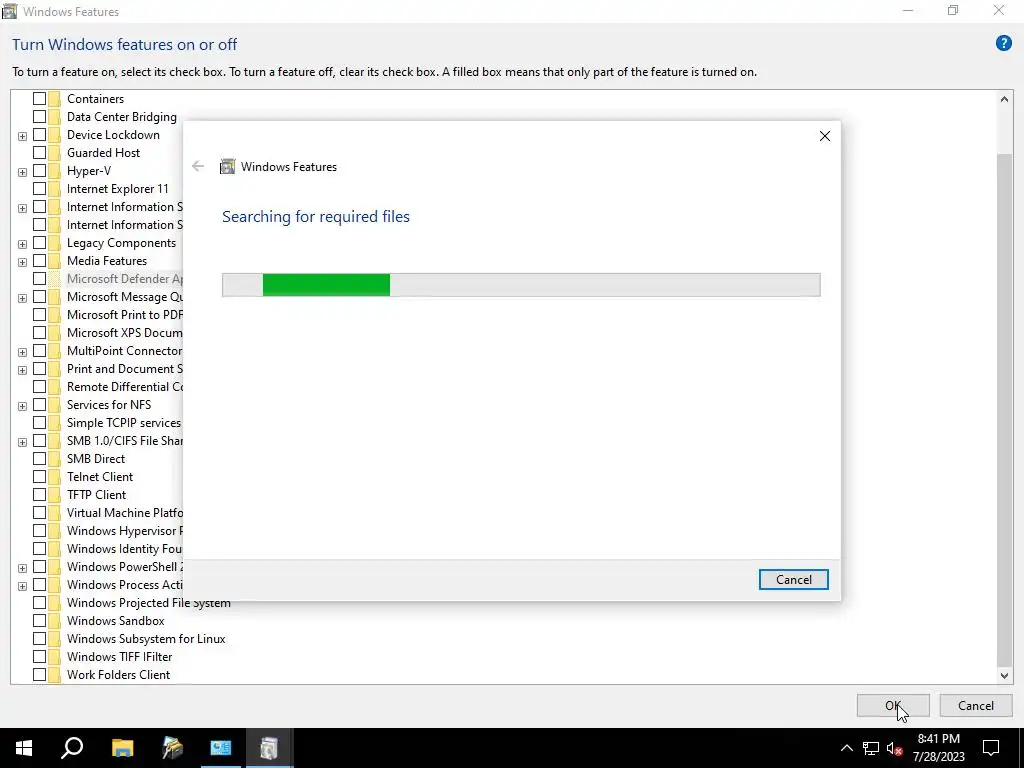Expand the Windows Process Activation node
The image size is (1024, 768).
coord(22,586)
